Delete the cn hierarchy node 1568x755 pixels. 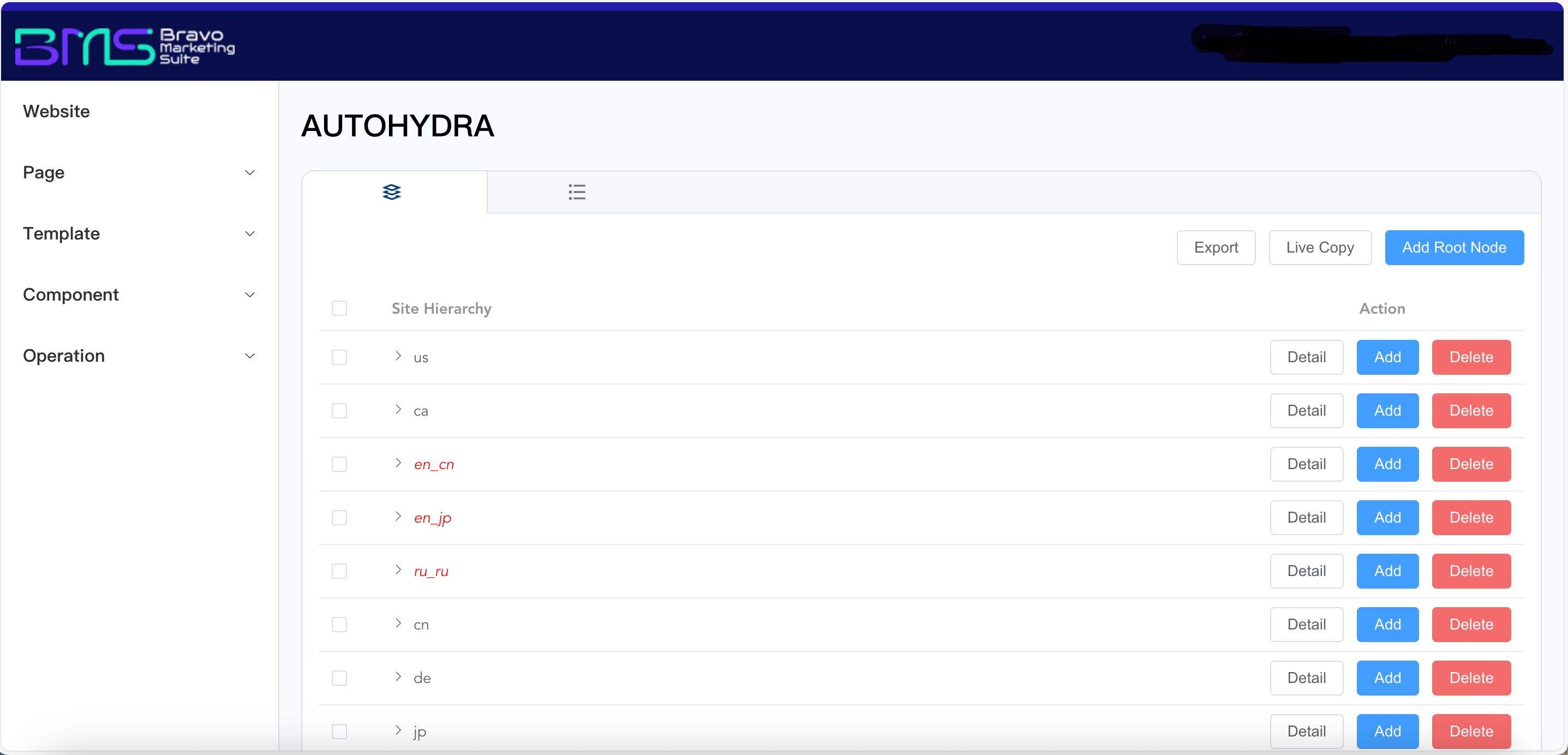coord(1470,624)
